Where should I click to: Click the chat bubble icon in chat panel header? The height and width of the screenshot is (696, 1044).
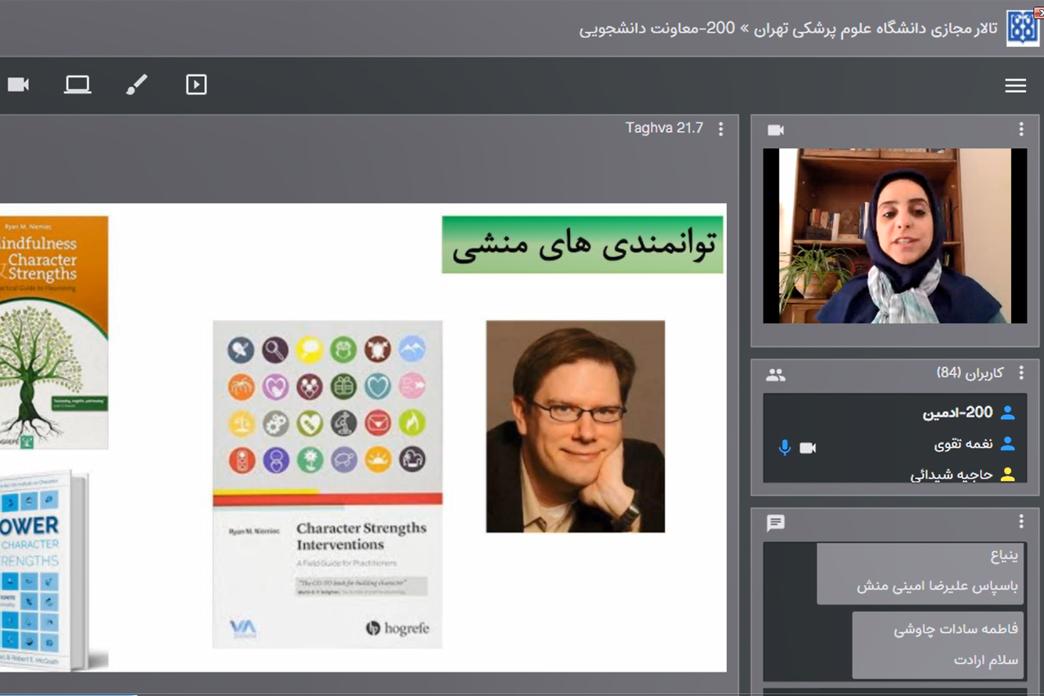(775, 522)
